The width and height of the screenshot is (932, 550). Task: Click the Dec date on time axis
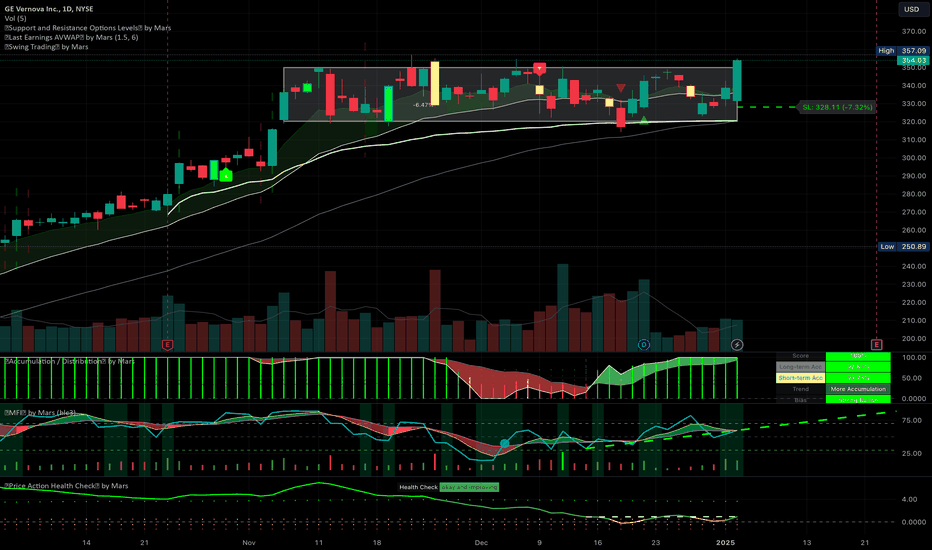click(481, 542)
